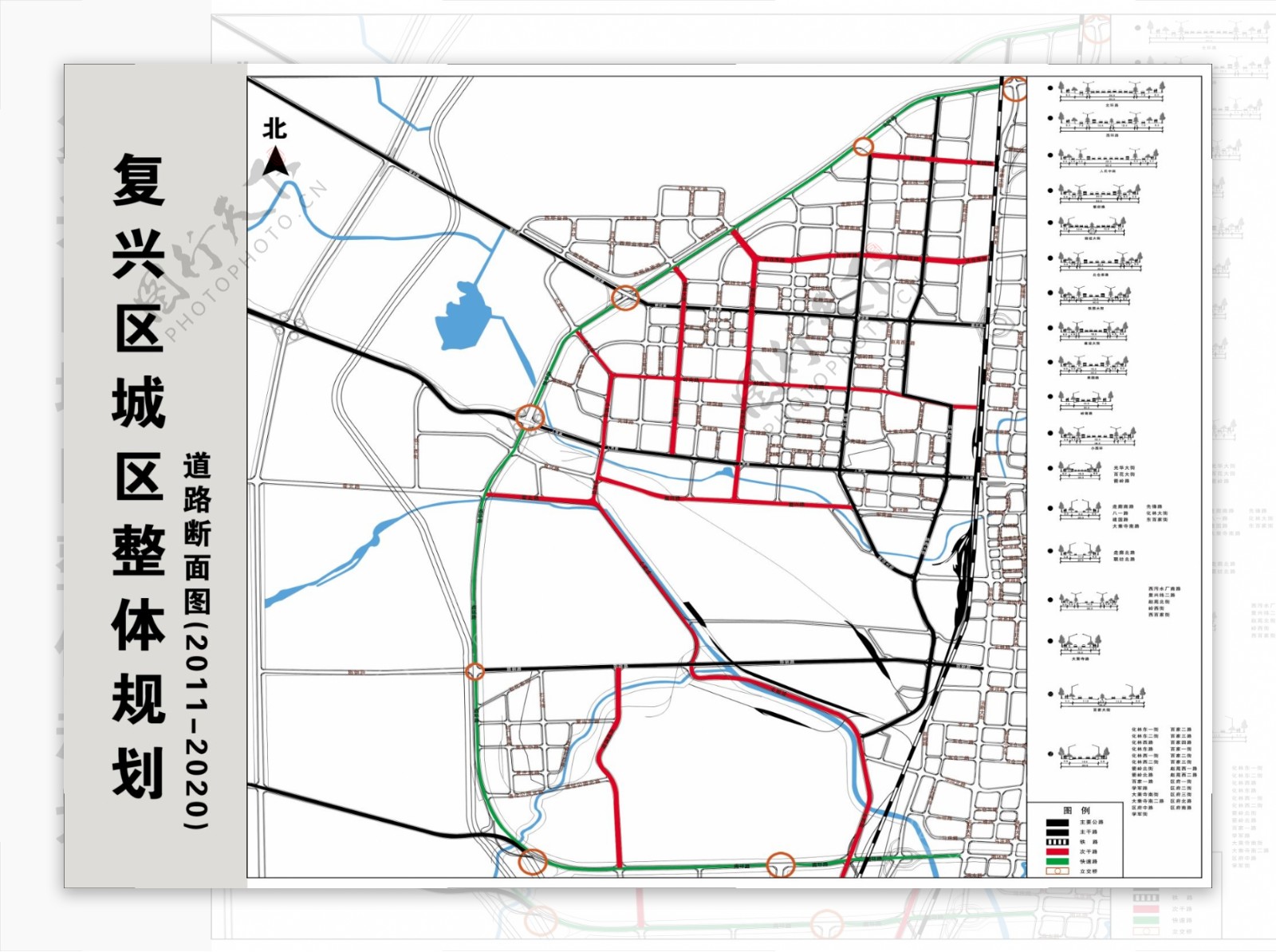Select the large title 复兴区城区整体规划
This screenshot has width=1276, height=952.
click(139, 476)
